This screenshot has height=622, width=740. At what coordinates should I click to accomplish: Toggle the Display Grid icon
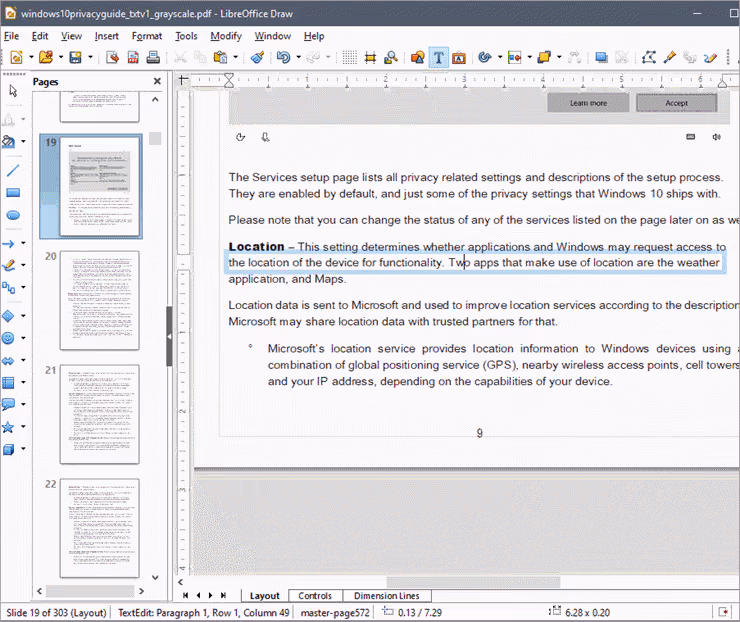350,58
